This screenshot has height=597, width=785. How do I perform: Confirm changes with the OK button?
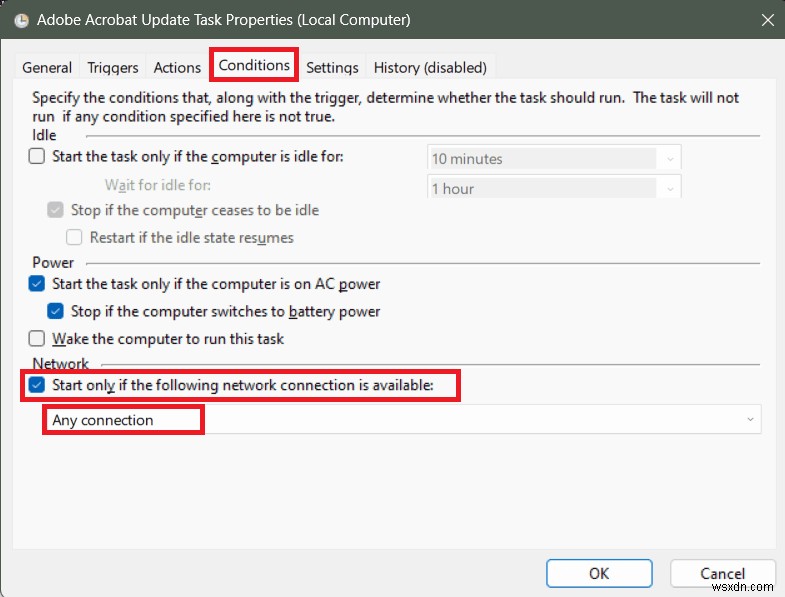click(599, 573)
